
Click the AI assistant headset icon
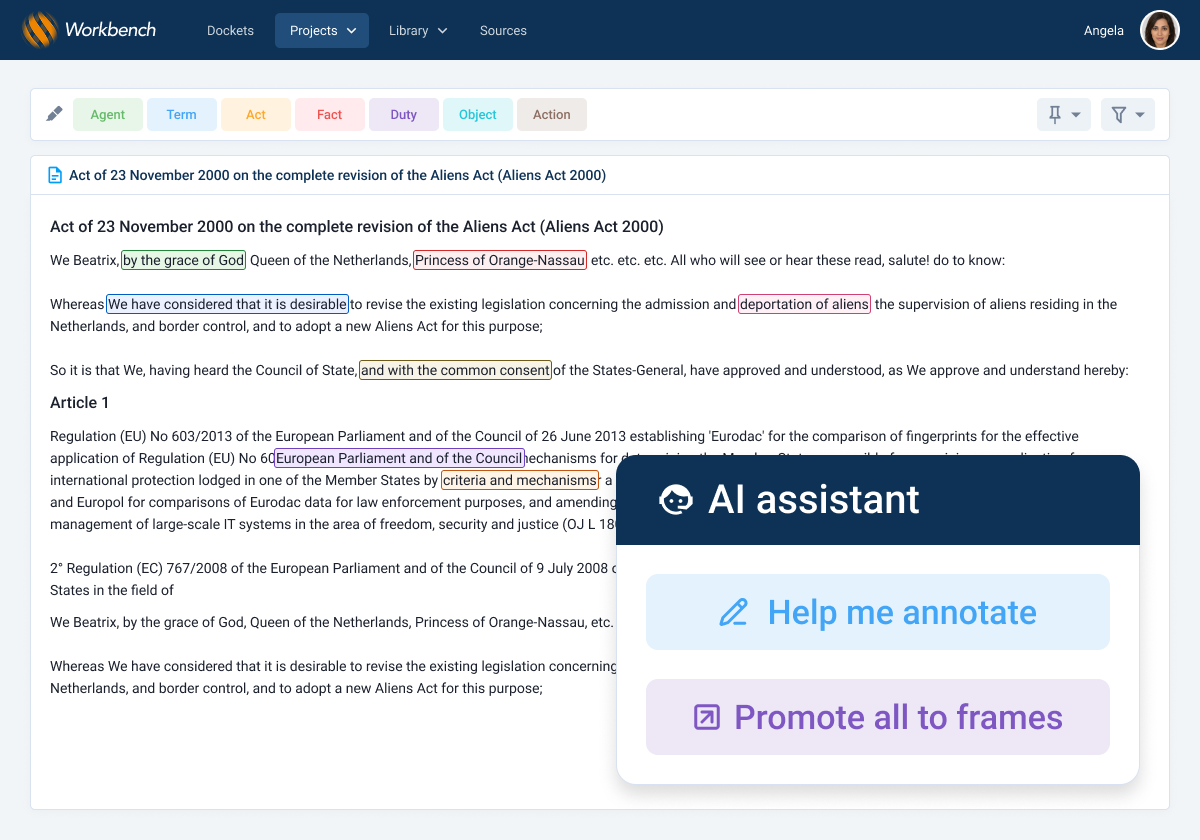(x=676, y=499)
